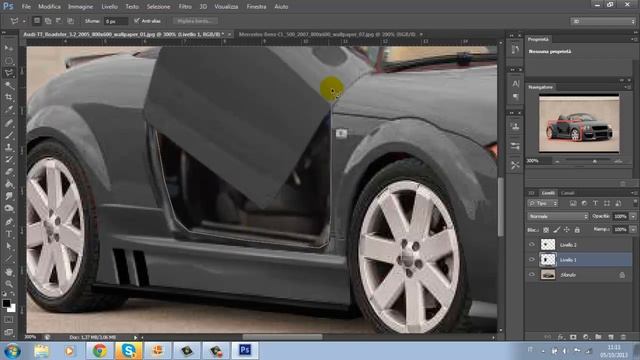Screen dimensions: 640x360
Task: Toggle lock image pixels brush icon
Action: 557,230
